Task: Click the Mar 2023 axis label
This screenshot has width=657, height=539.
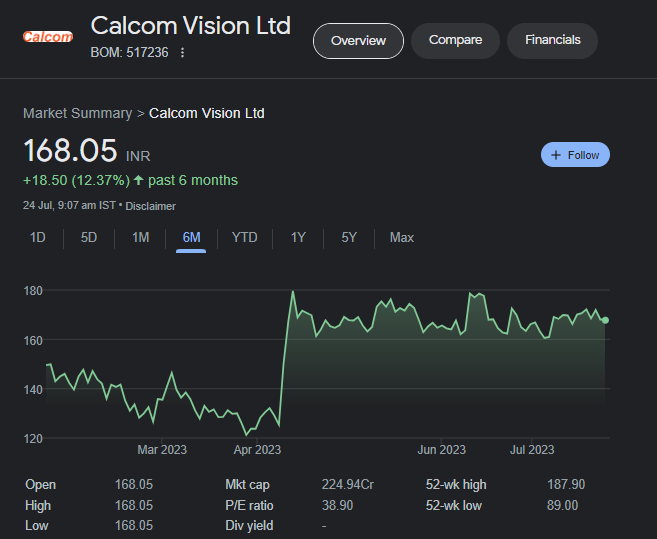Action: tap(162, 450)
